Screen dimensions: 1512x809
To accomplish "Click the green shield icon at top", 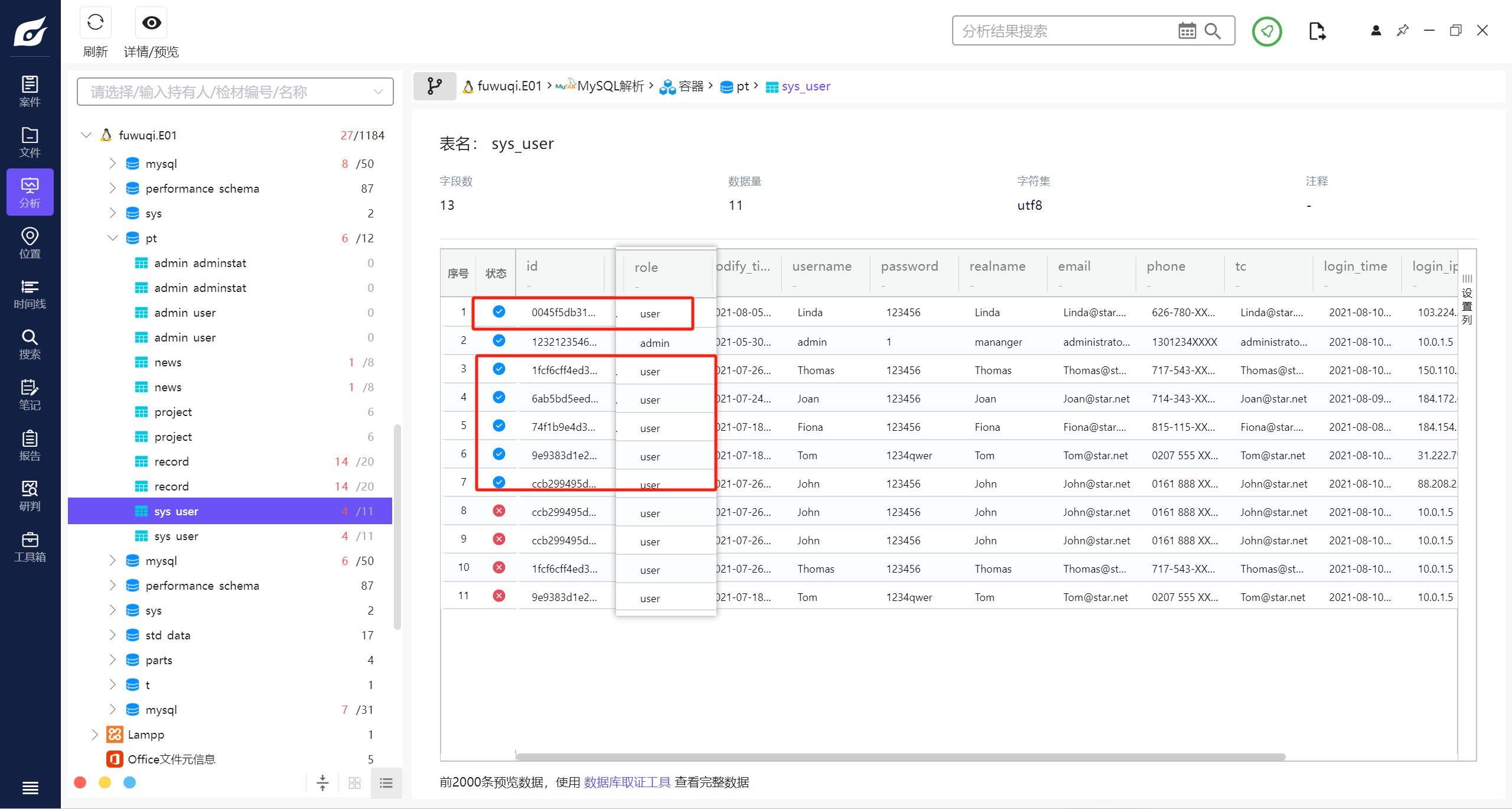I will pos(1266,31).
